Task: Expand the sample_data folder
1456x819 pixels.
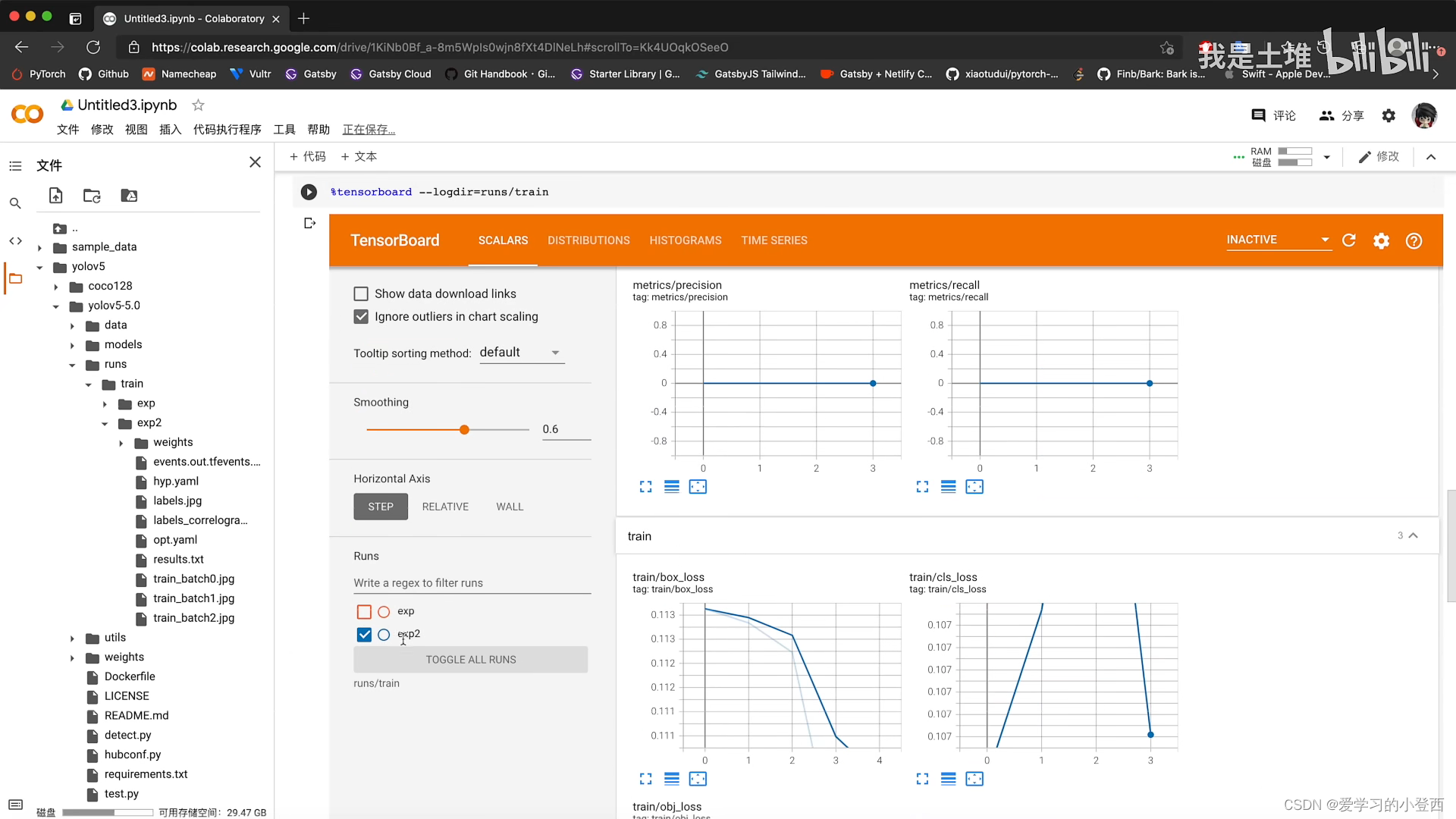Action: tap(39, 247)
